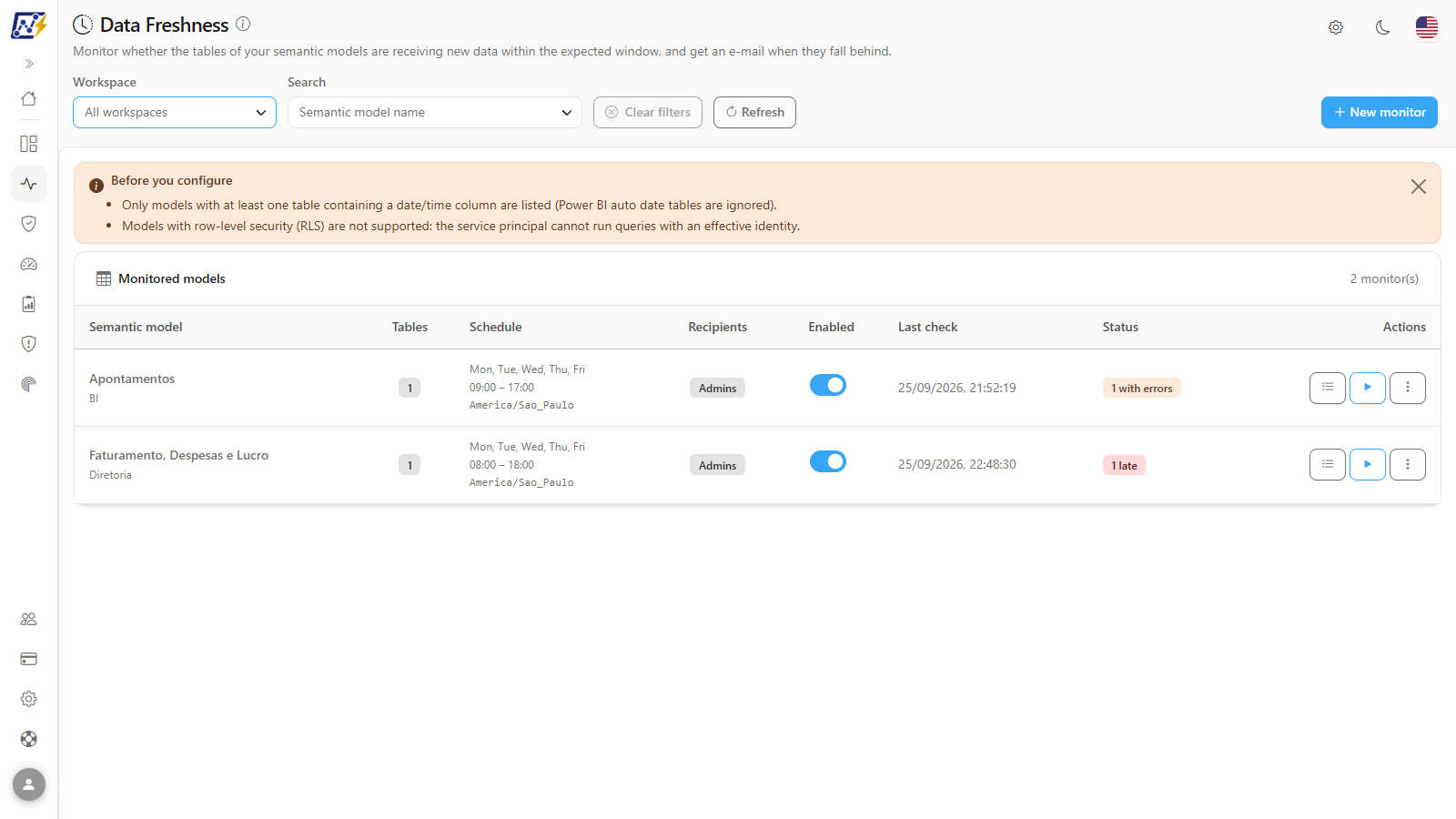
Task: Click the Last check column header
Action: (927, 327)
